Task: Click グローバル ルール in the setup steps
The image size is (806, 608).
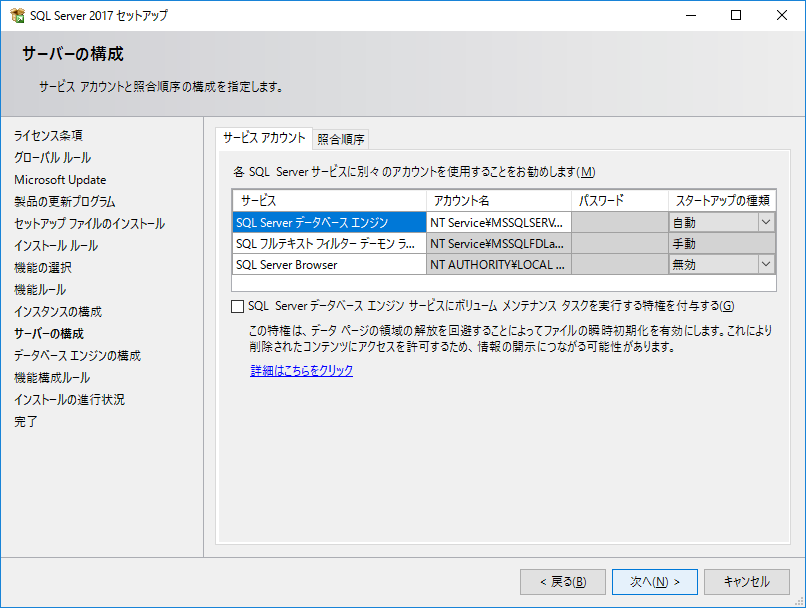Action: [x=52, y=158]
